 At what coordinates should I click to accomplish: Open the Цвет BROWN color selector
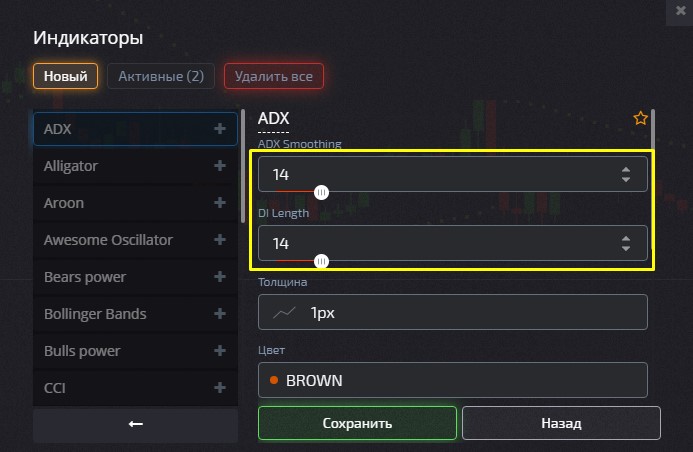pos(453,380)
